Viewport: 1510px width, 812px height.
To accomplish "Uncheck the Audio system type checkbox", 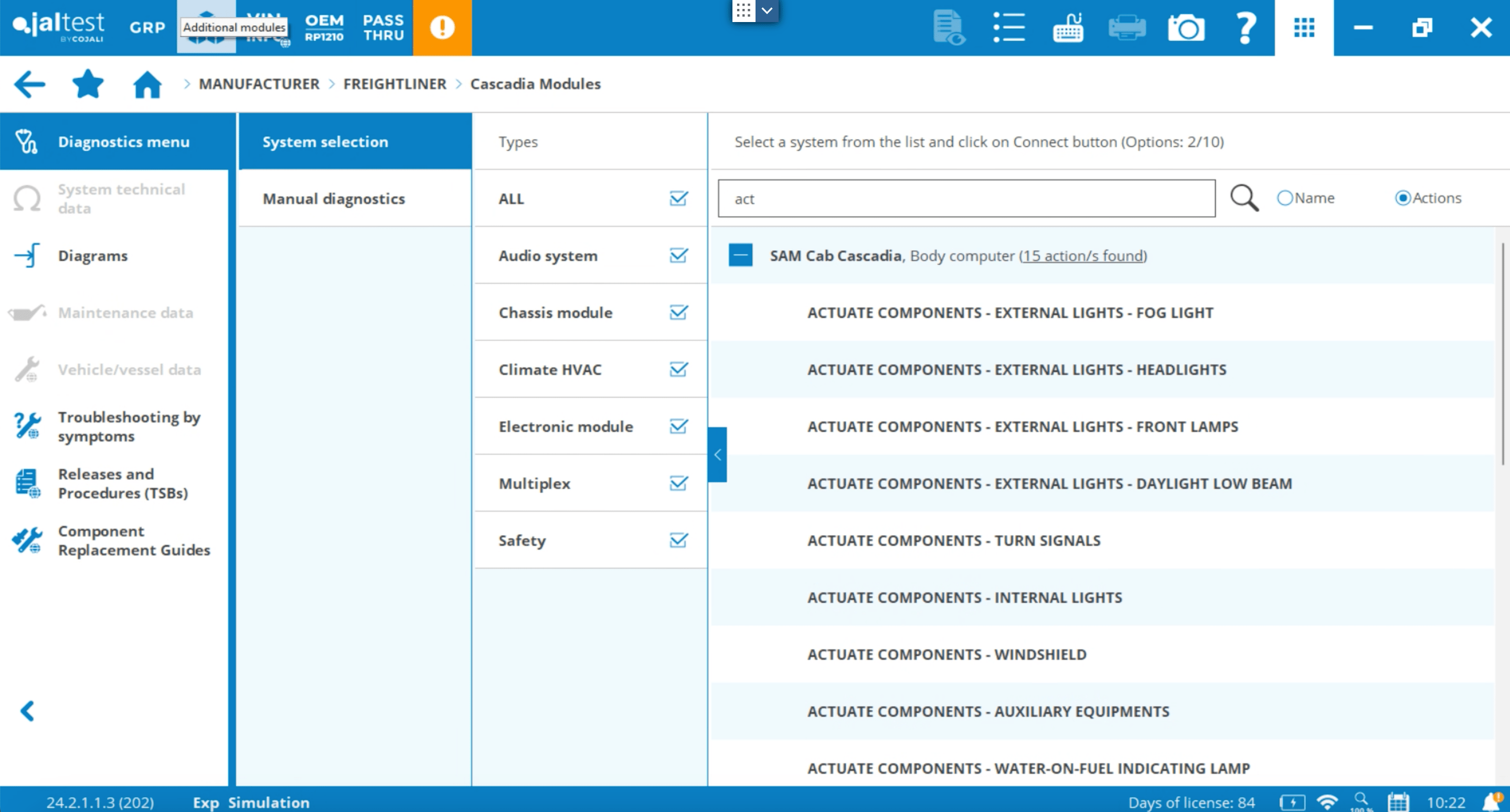I will coord(678,255).
